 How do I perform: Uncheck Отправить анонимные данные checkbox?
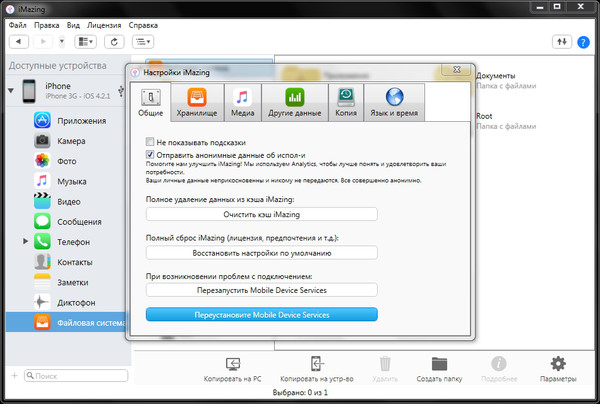click(150, 155)
